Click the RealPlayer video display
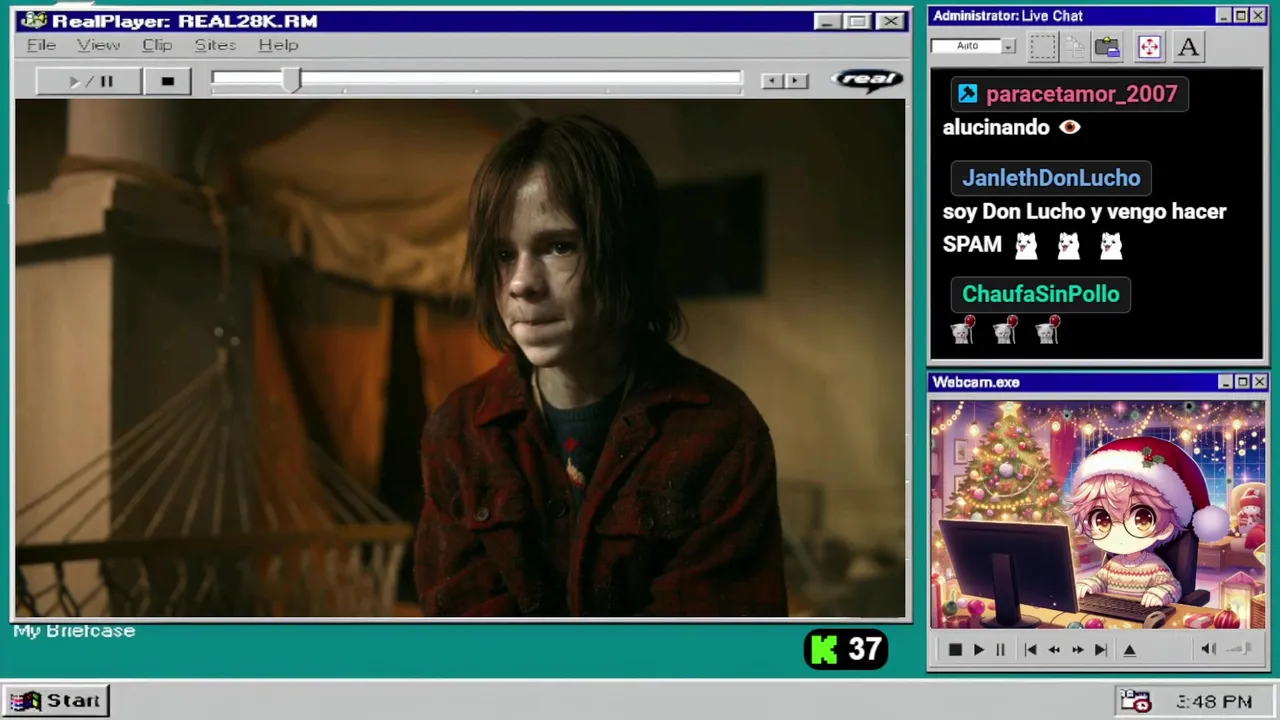The image size is (1280, 720). point(460,358)
